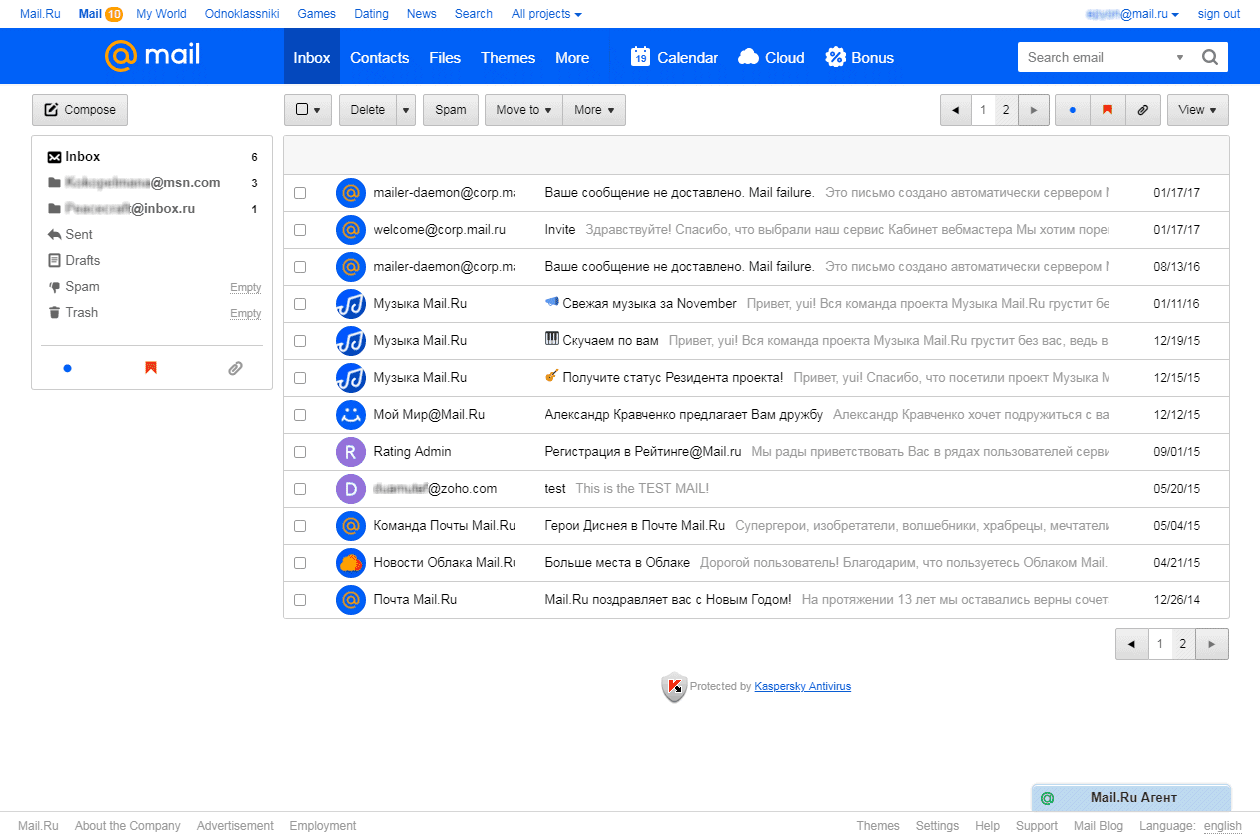This screenshot has width=1260, height=840.
Task: Filter unread with toolbar blue dot
Action: tap(1073, 110)
